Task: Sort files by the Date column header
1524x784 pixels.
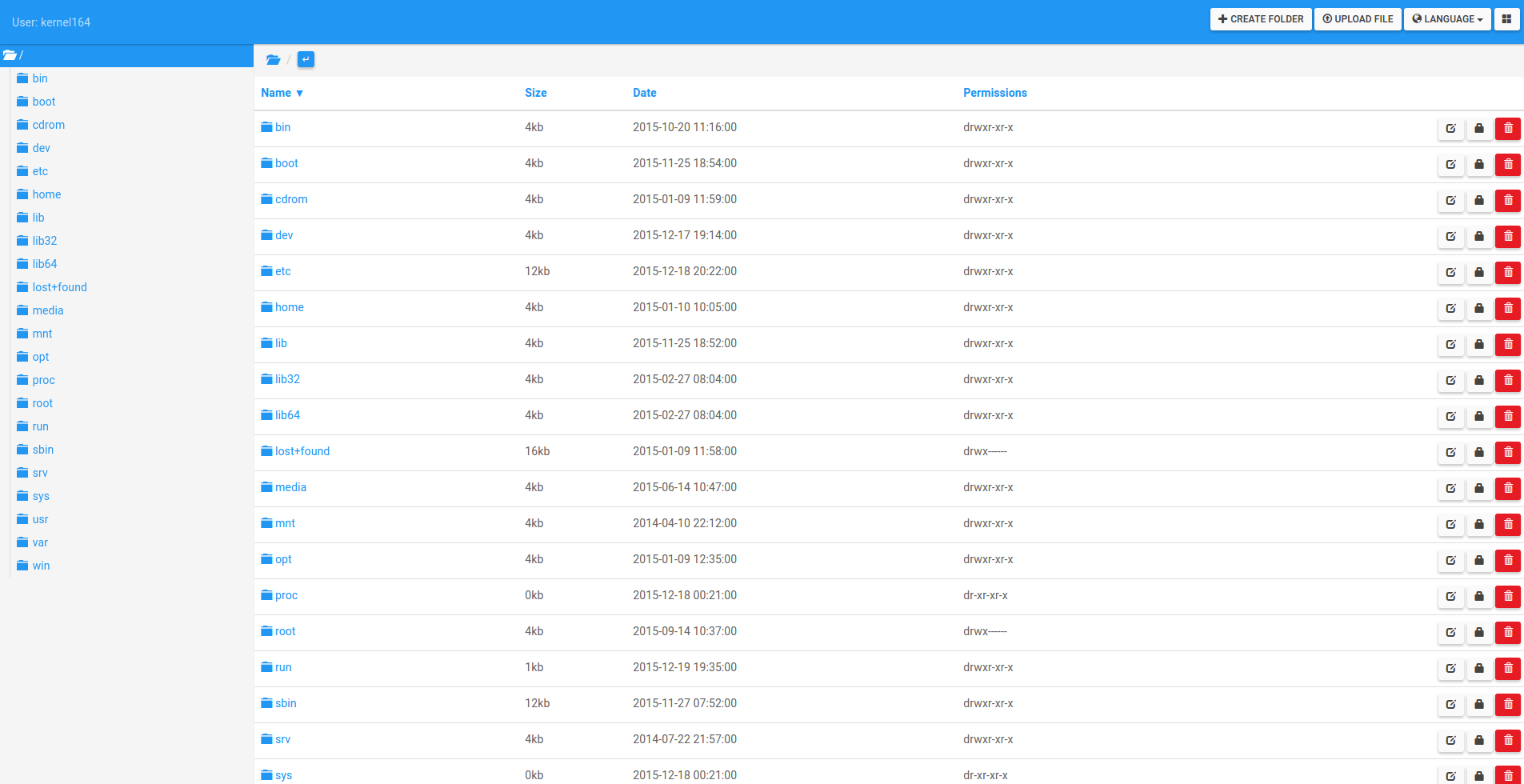Action: tap(644, 93)
